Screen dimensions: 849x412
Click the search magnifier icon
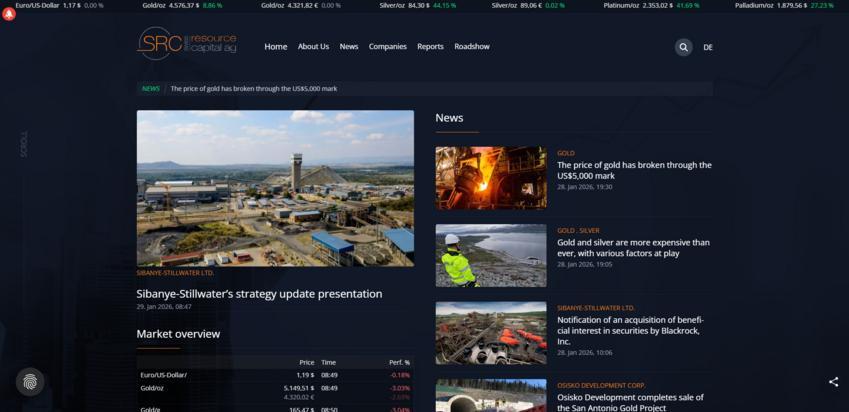pos(683,47)
